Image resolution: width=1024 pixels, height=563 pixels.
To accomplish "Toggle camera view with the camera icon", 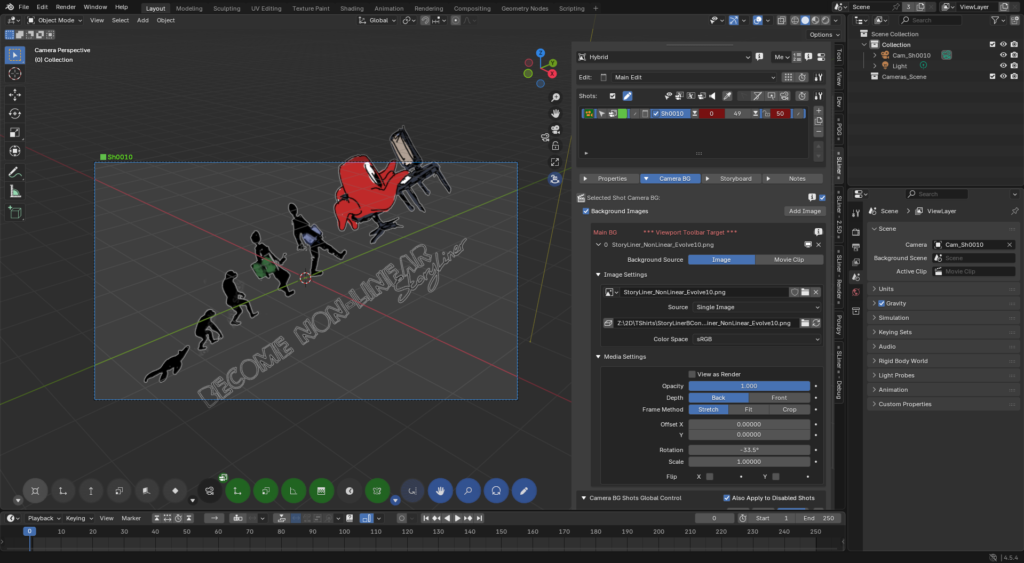I will (555, 129).
